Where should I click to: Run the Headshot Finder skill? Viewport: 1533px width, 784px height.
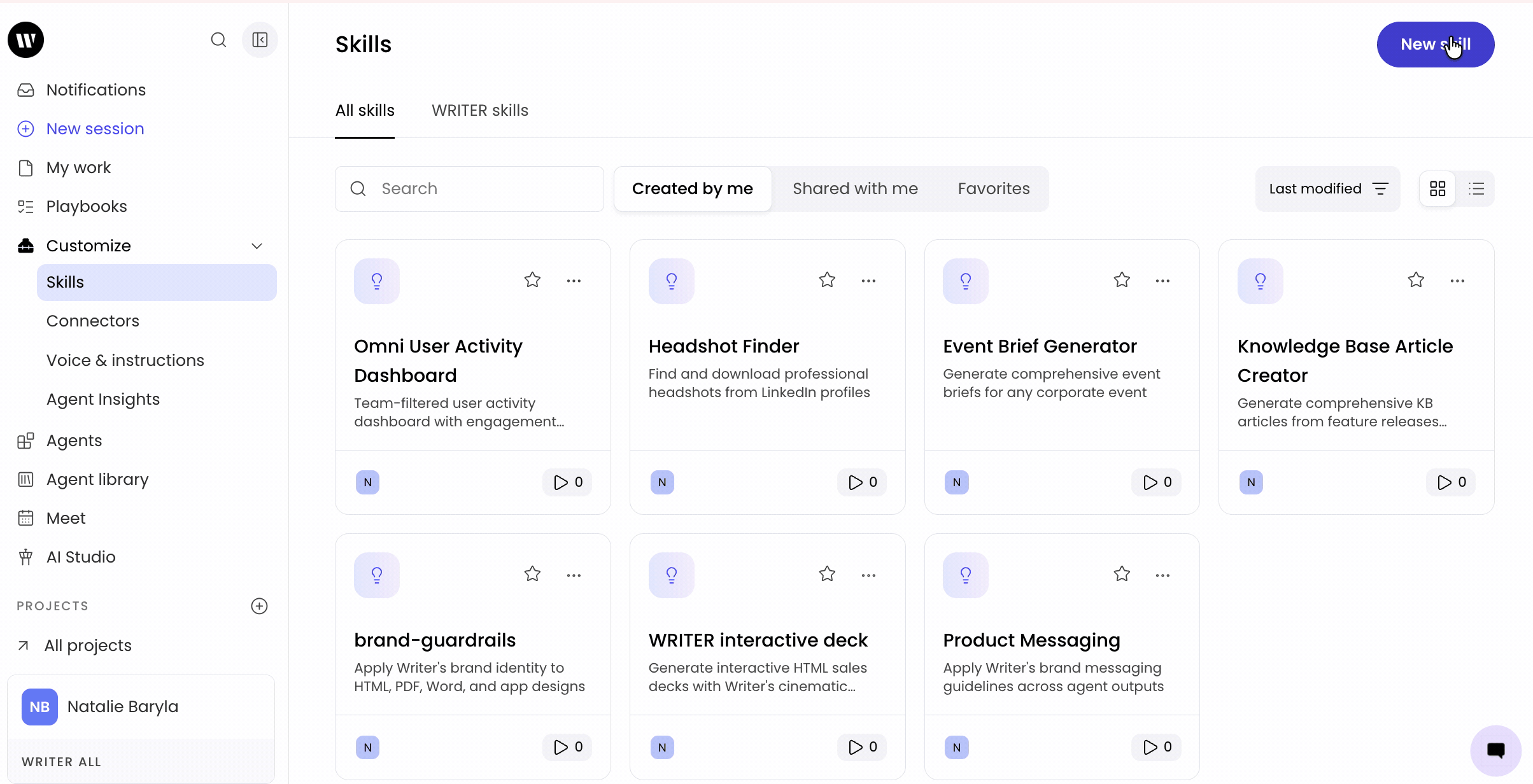(x=862, y=482)
